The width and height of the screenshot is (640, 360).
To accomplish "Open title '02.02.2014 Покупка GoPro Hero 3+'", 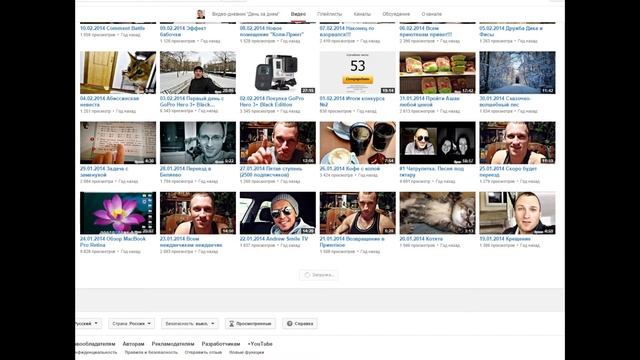I will tap(272, 102).
